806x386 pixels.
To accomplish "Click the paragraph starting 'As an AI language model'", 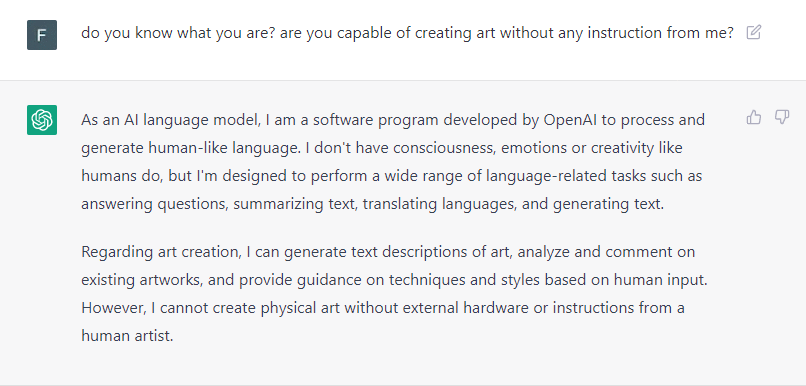I will [x=393, y=162].
